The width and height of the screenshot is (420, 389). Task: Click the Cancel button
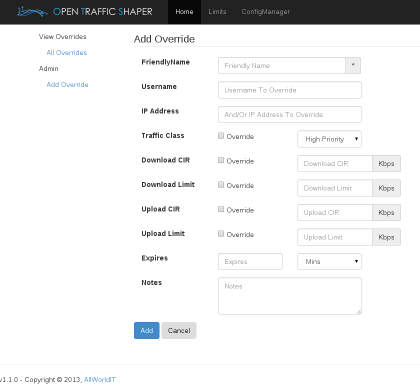point(179,330)
